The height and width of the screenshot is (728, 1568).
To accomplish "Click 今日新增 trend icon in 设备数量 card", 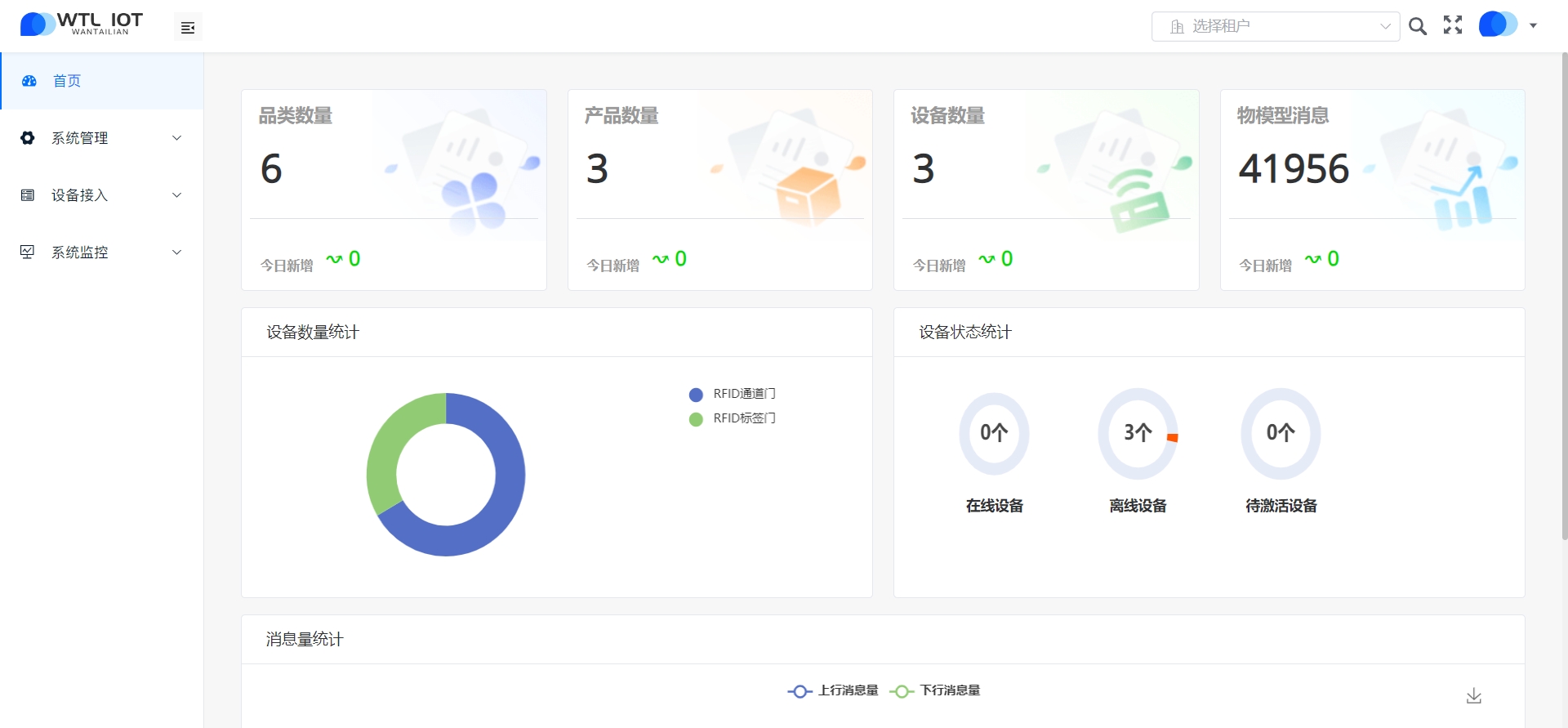I will 987,259.
